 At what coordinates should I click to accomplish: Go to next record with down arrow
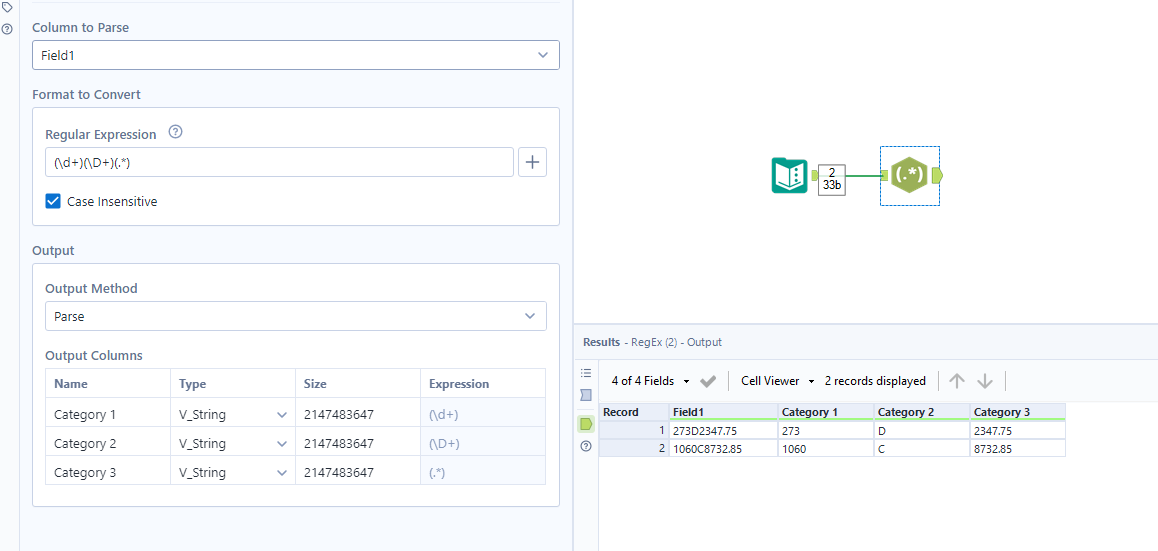[x=985, y=381]
